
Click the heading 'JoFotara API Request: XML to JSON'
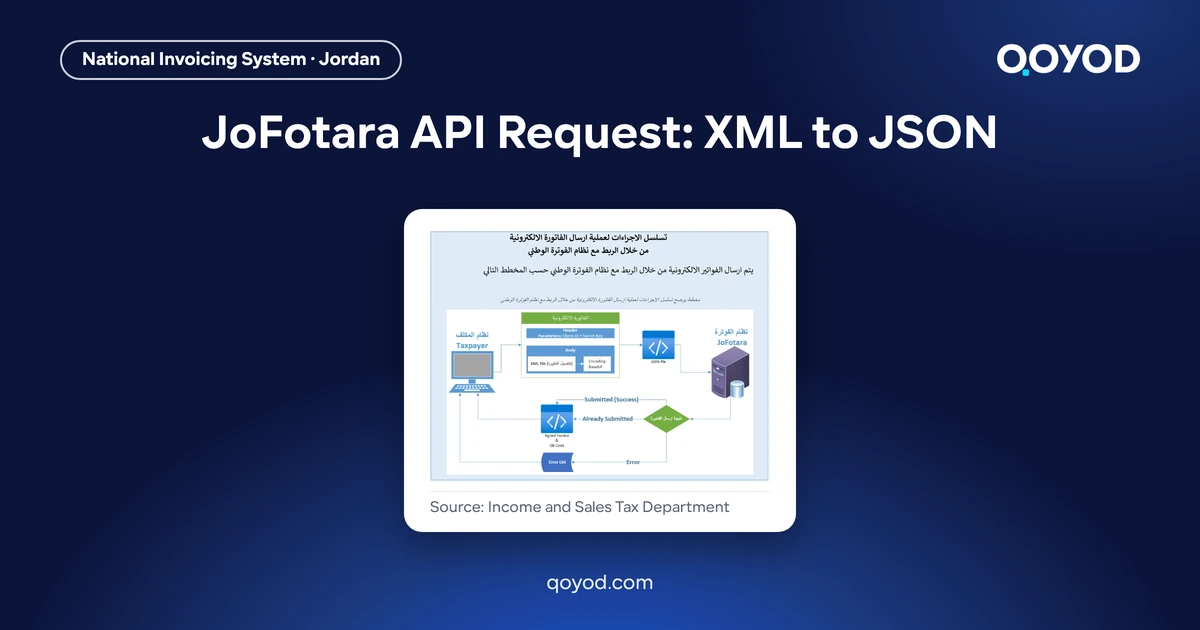(x=600, y=133)
